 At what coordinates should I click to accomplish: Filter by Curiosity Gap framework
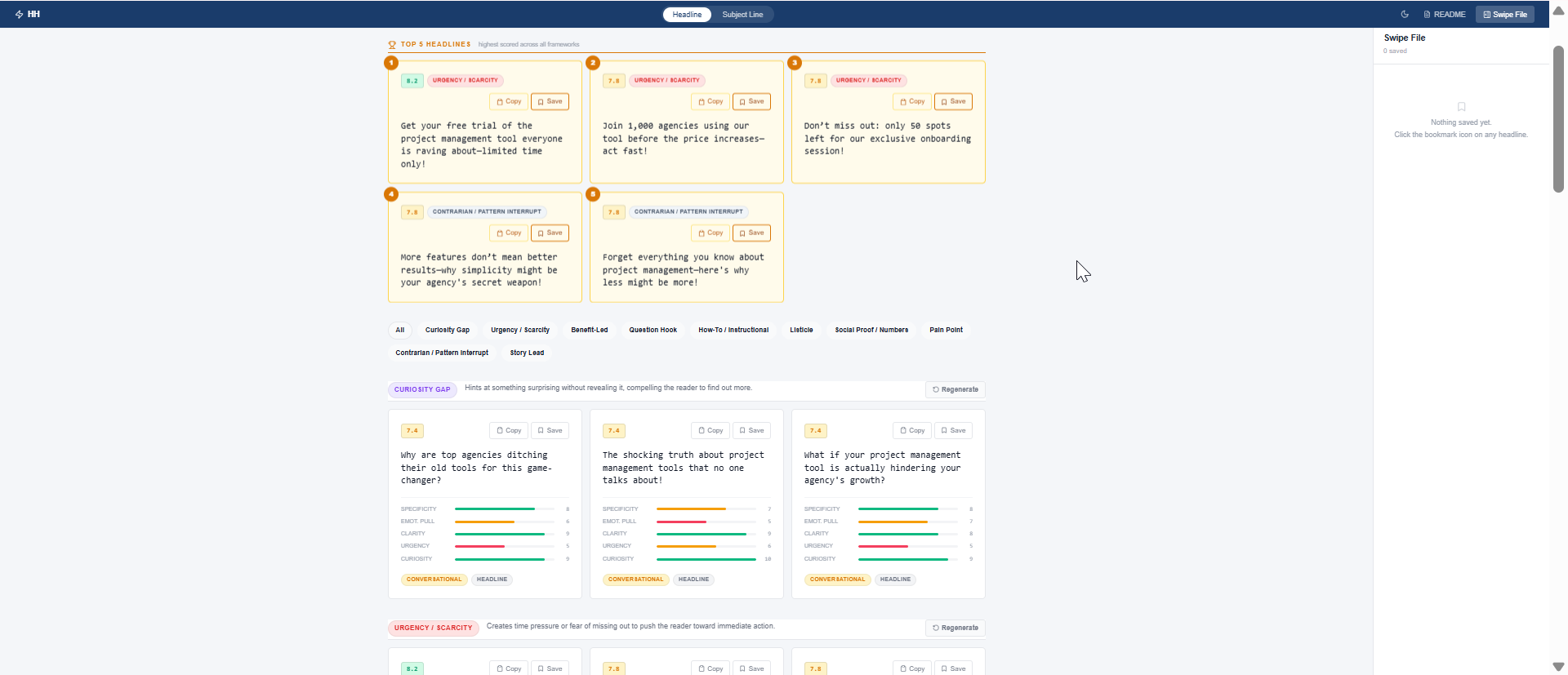(x=447, y=331)
